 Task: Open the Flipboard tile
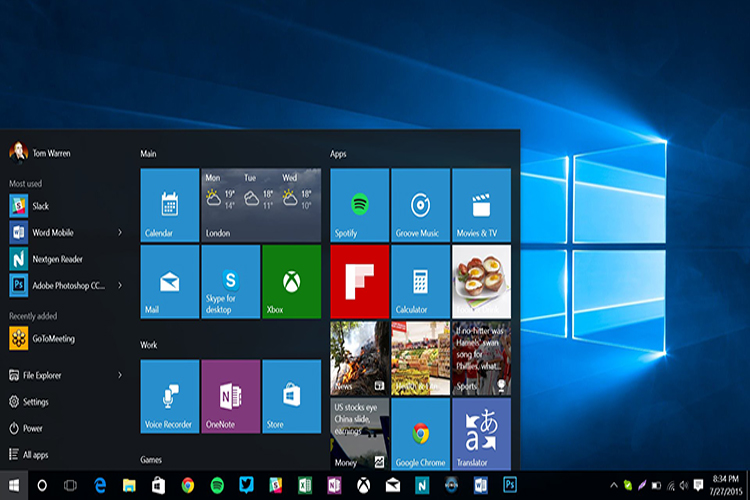pos(360,281)
